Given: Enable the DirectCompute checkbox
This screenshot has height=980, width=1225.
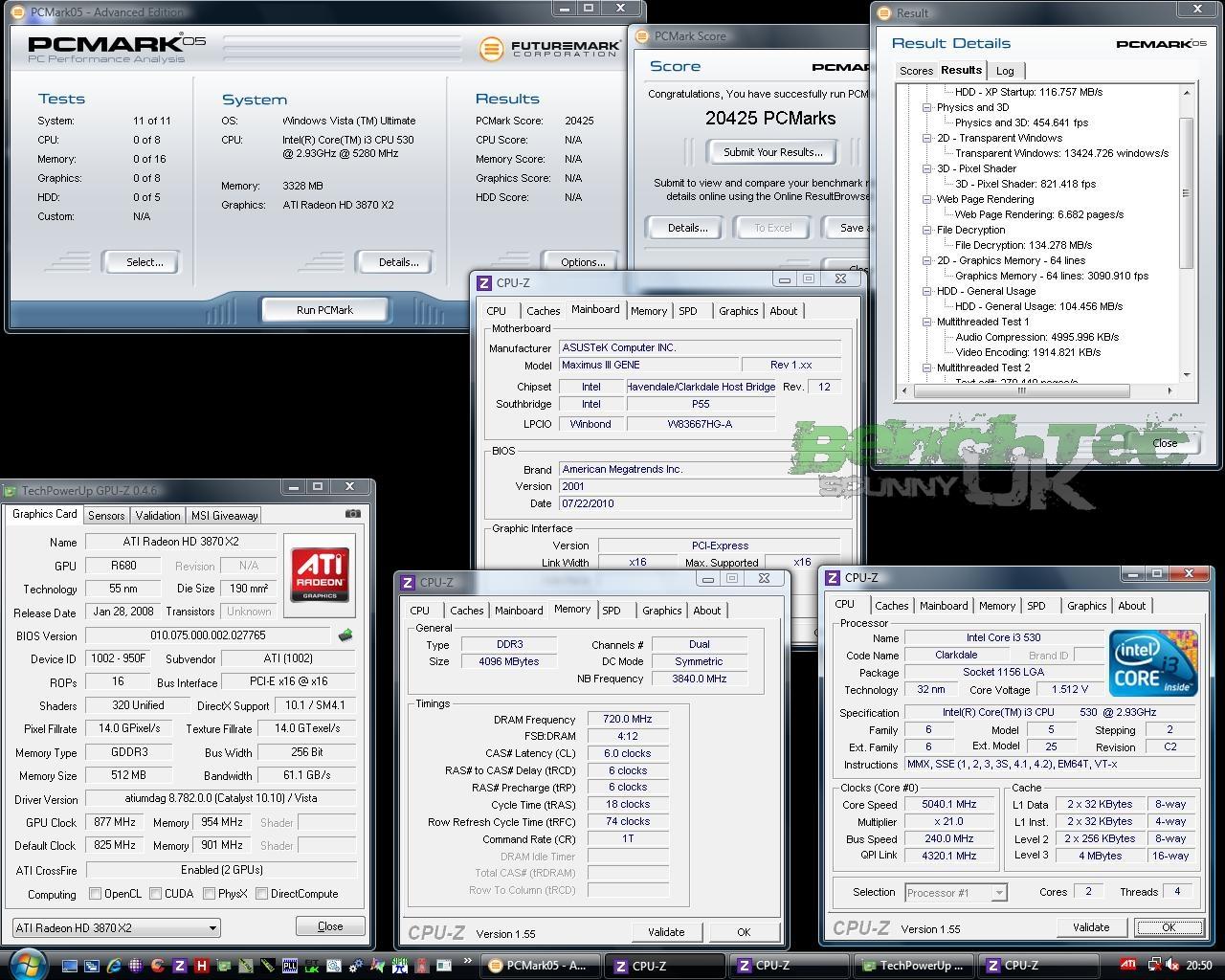Looking at the screenshot, I should tap(261, 894).
